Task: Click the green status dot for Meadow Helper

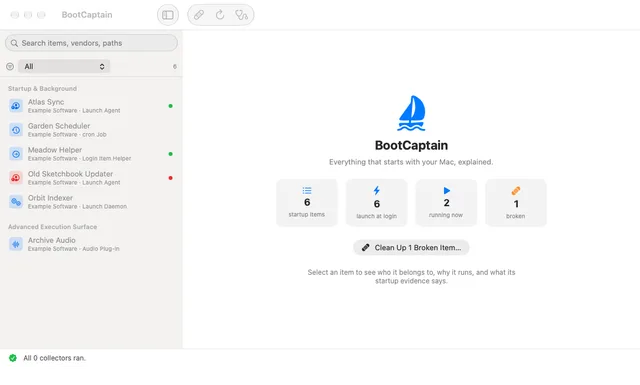Action: tap(171, 154)
